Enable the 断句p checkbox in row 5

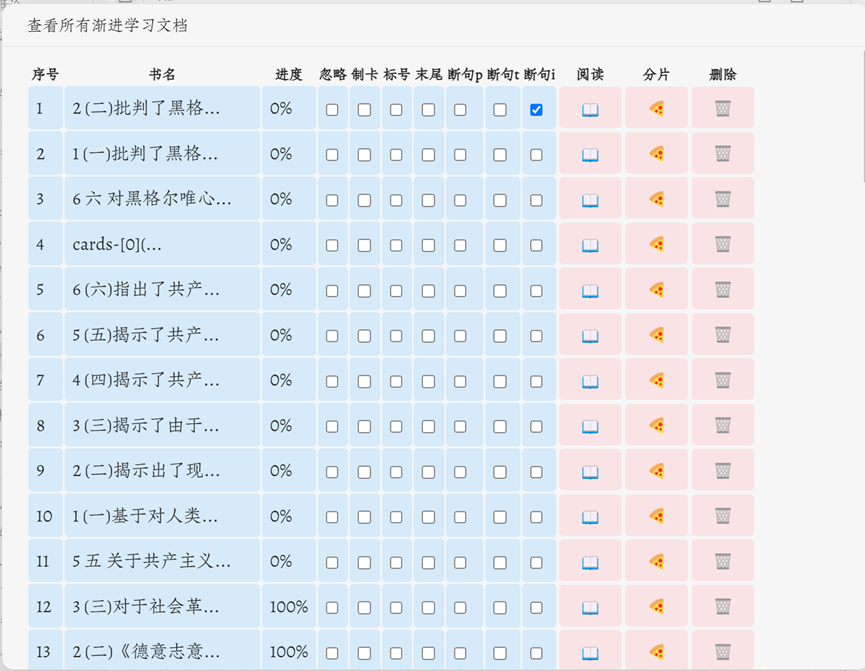coord(460,291)
